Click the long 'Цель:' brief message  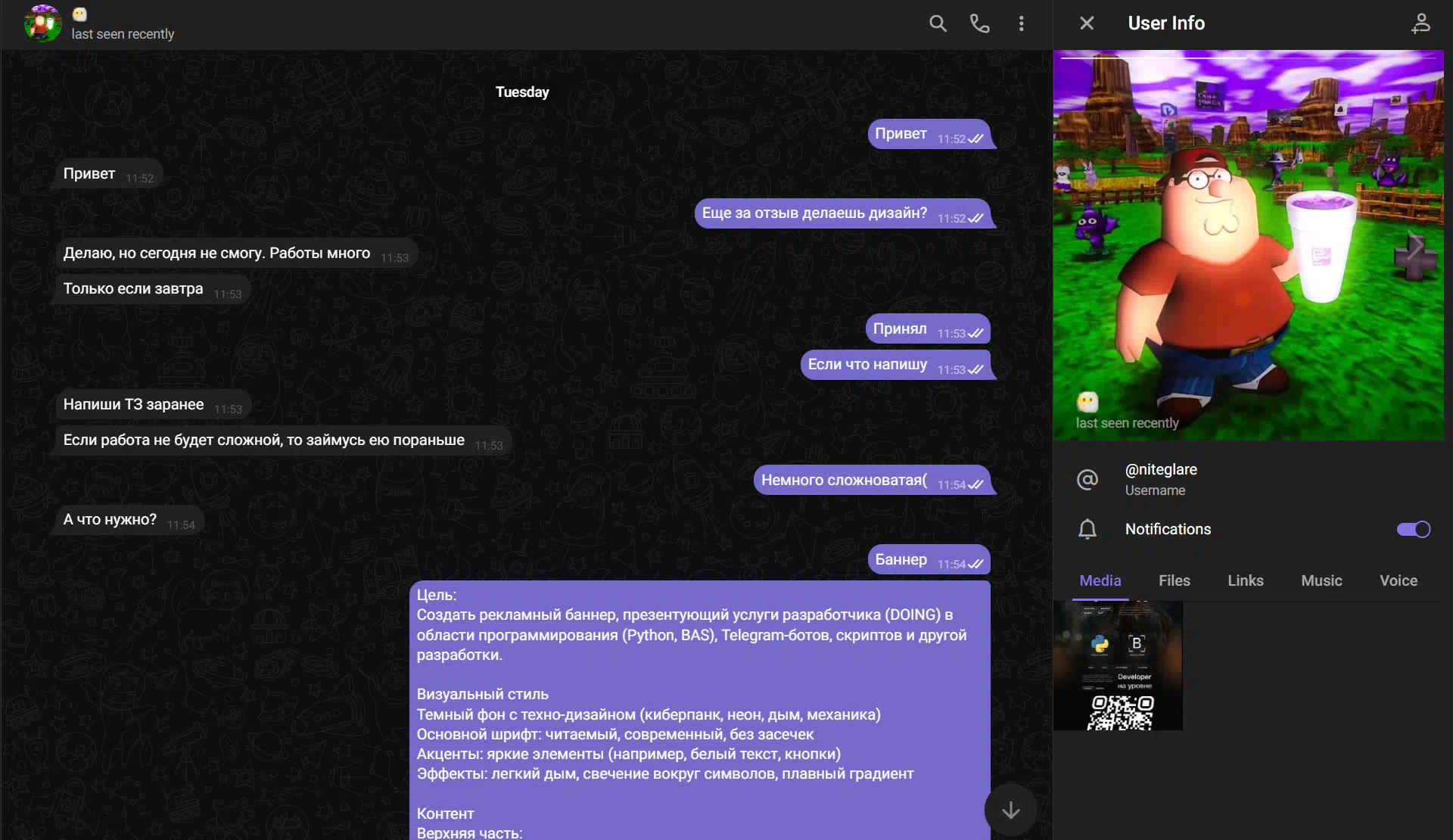699,710
